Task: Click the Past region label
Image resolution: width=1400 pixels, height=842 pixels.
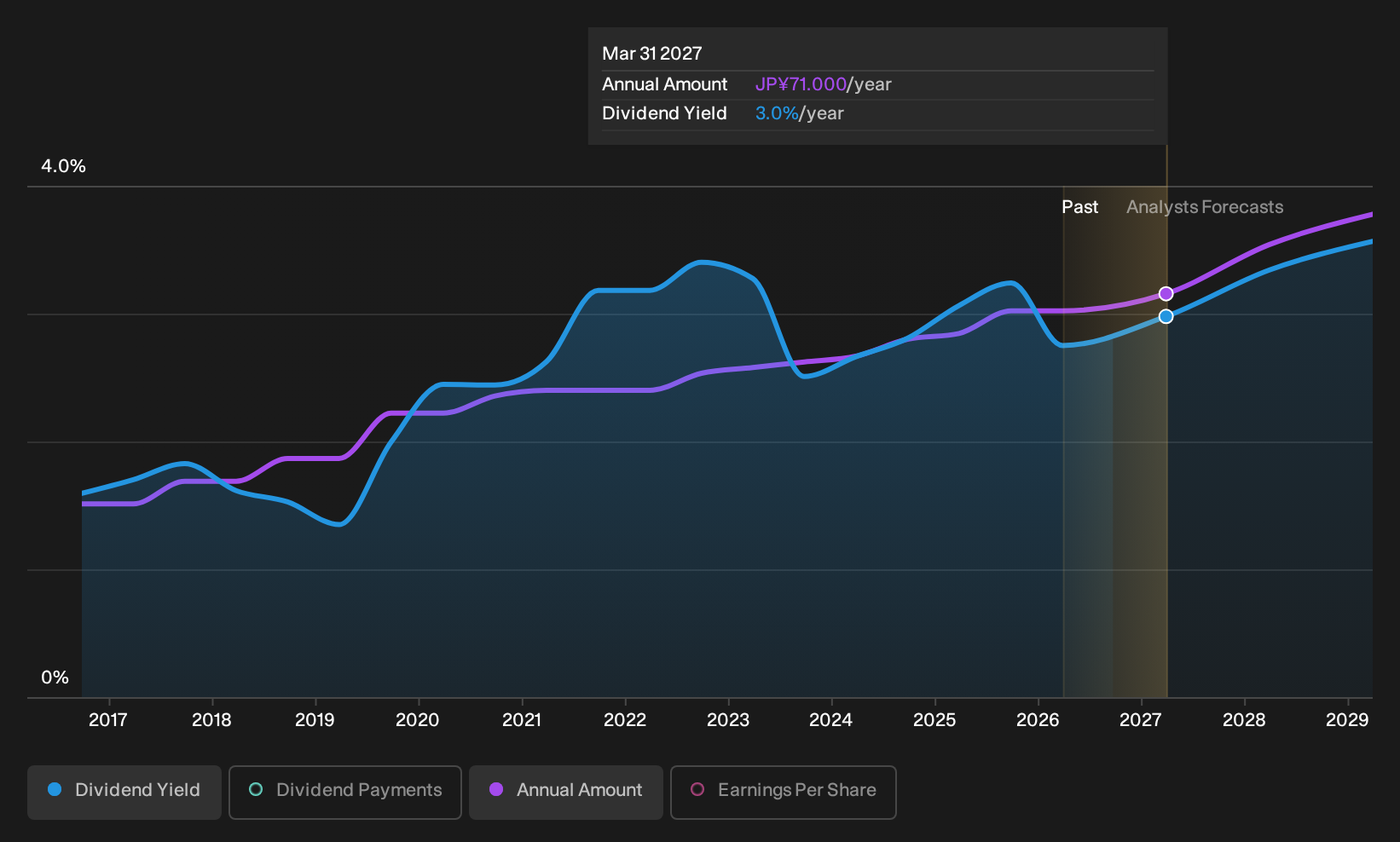Action: pyautogui.click(x=1079, y=207)
